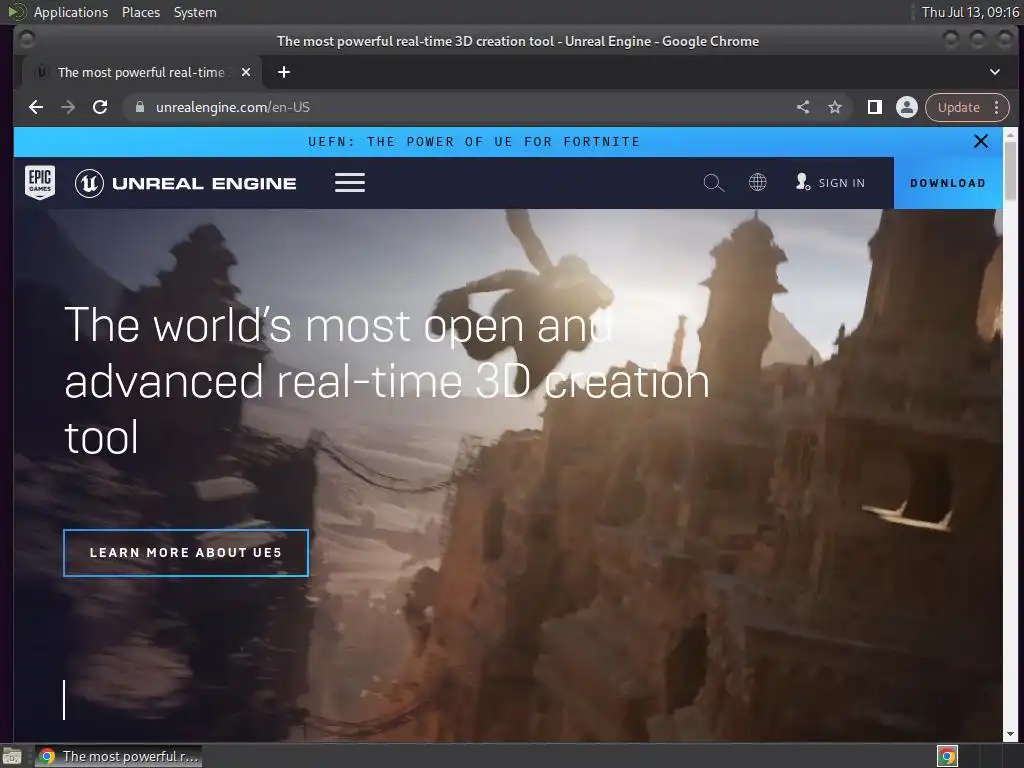The width and height of the screenshot is (1024, 768).
Task: Click the Sign In link
Action: tap(830, 183)
